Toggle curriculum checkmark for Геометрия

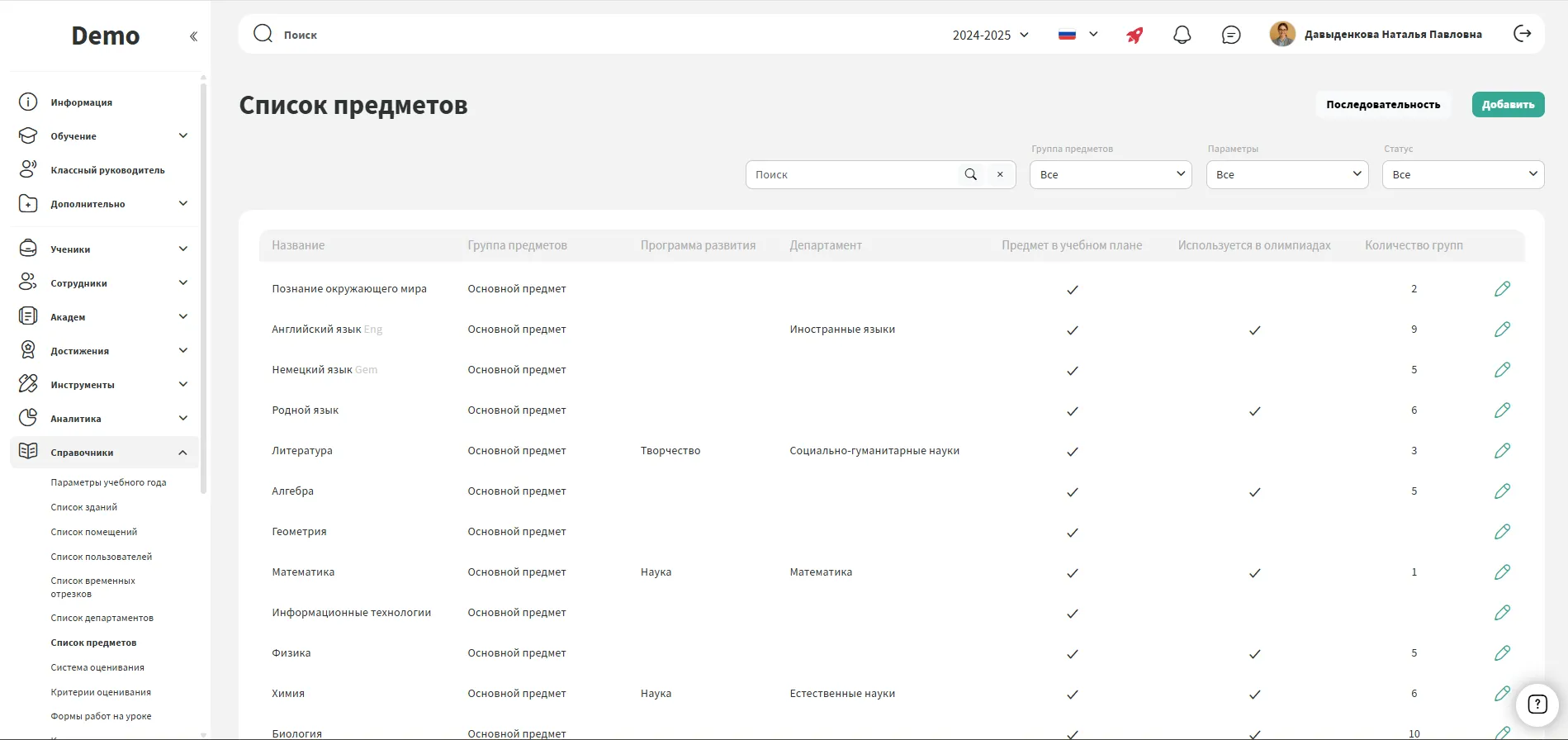[1072, 533]
